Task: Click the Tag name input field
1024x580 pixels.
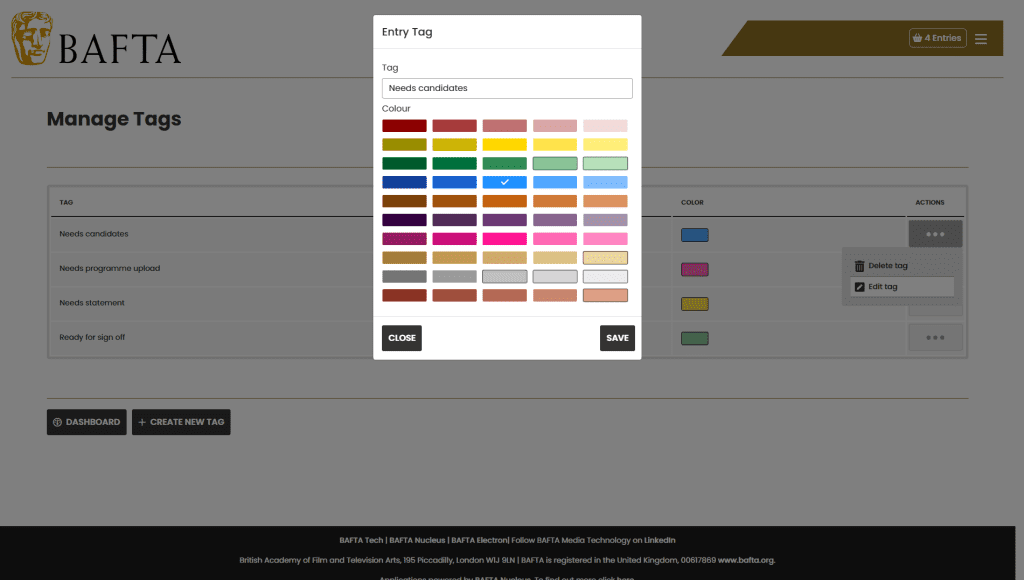Action: click(507, 88)
